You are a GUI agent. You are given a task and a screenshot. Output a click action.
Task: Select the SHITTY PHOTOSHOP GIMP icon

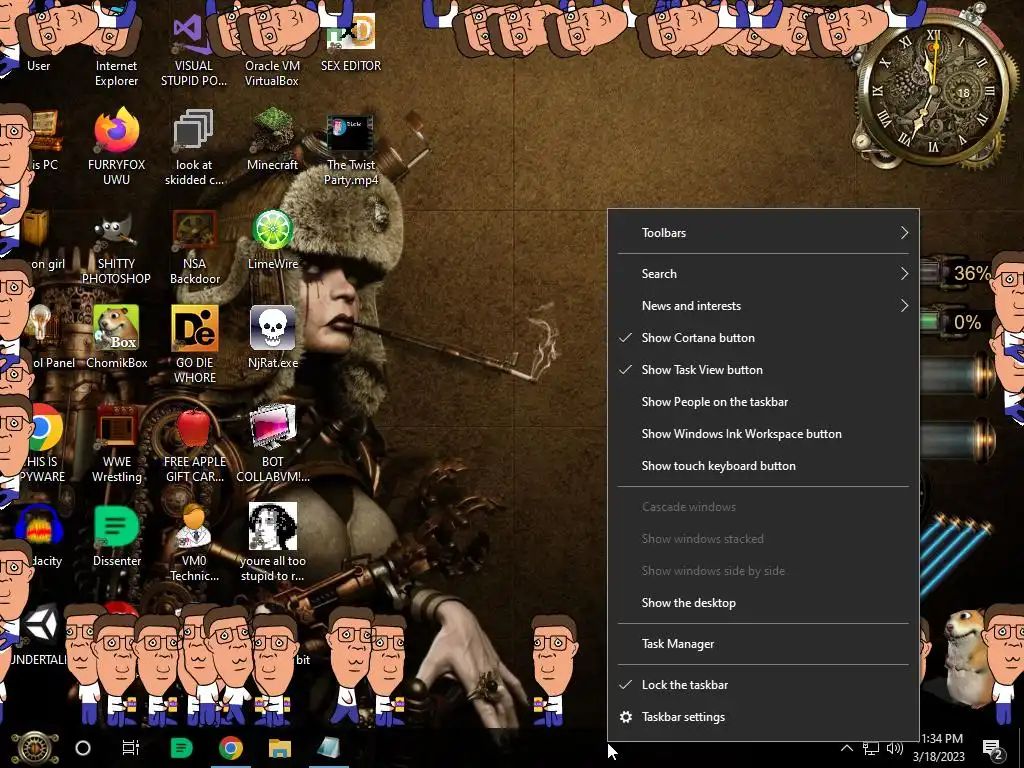click(x=116, y=249)
